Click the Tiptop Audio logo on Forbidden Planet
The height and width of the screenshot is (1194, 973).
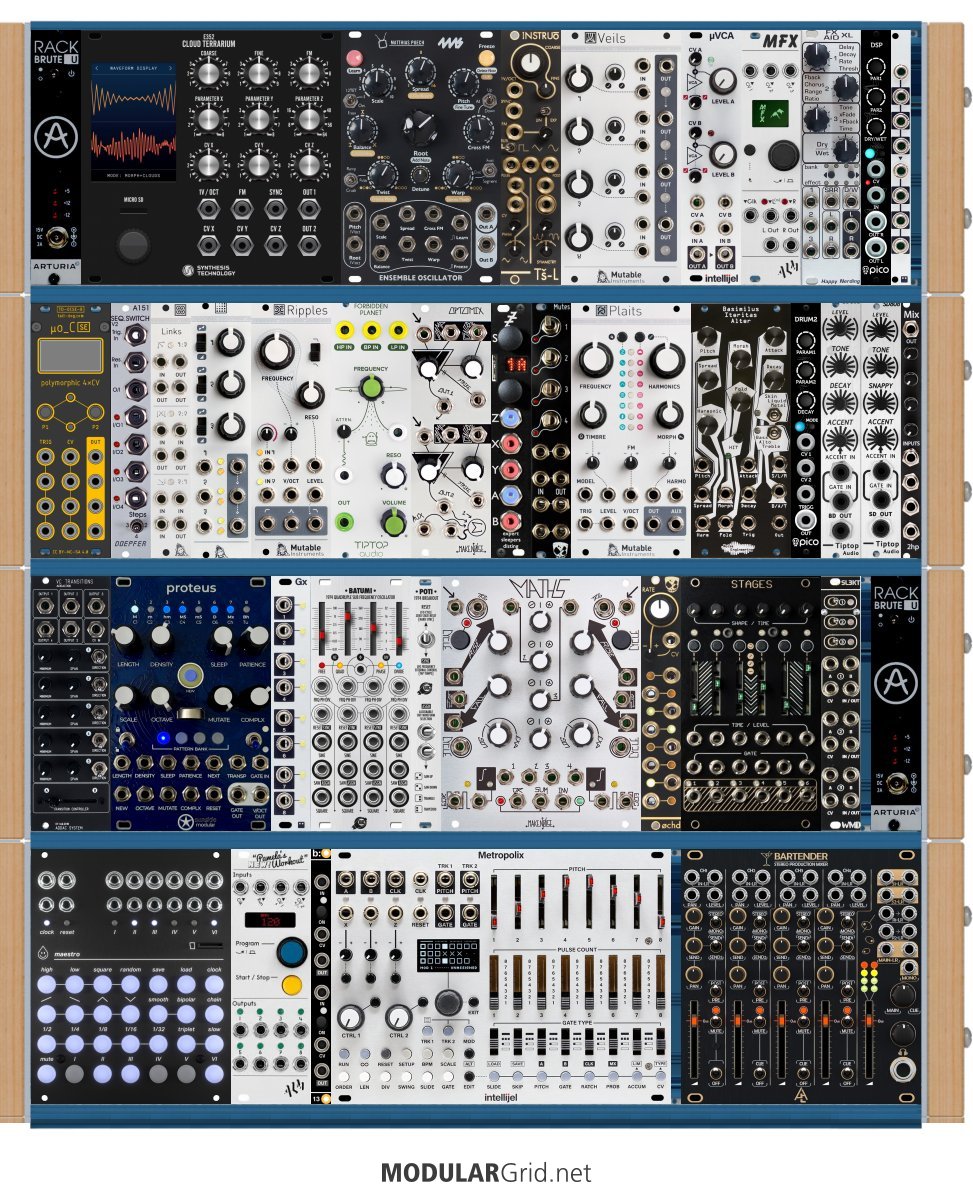[x=370, y=548]
